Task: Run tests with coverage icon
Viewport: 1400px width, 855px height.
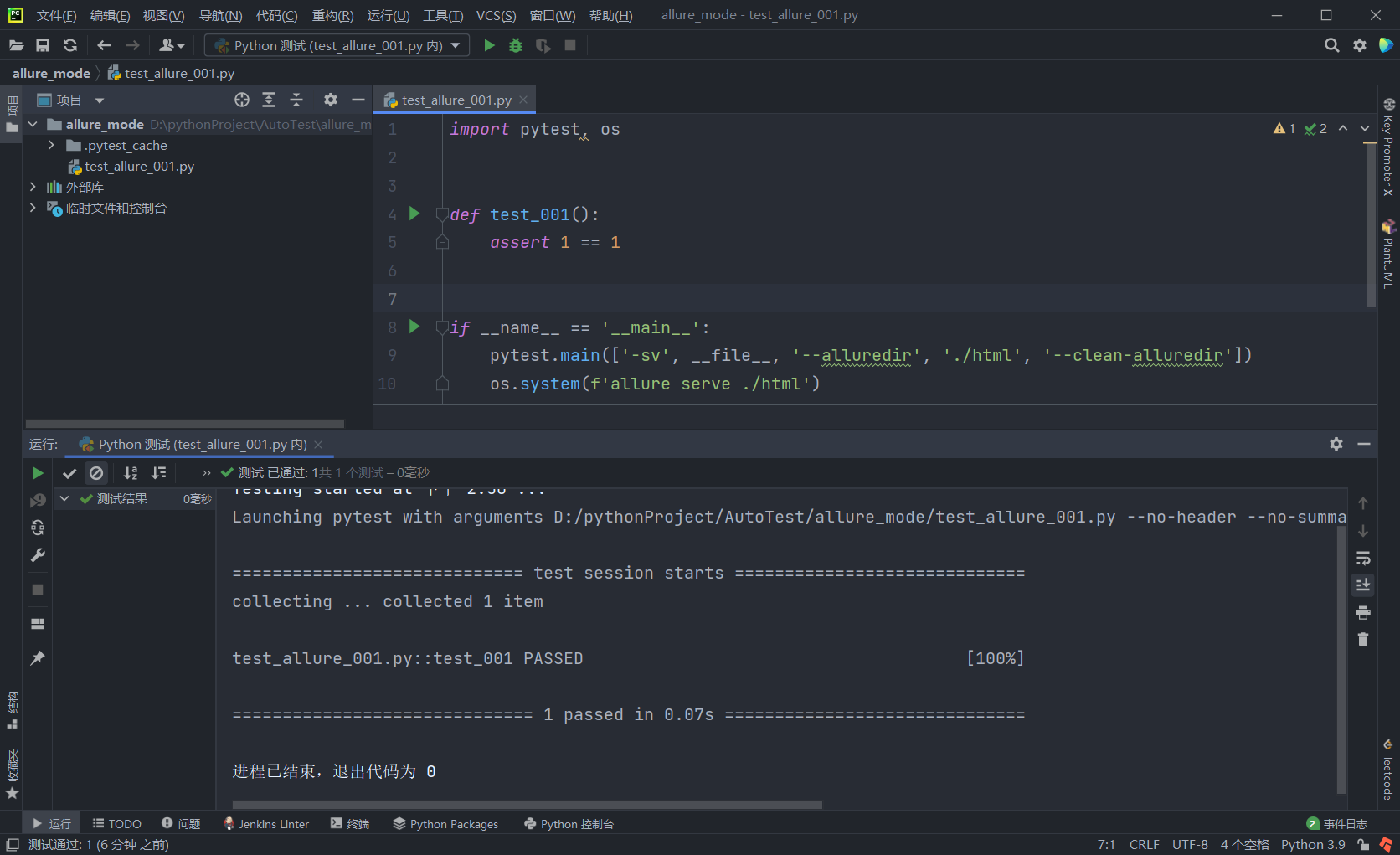Action: 543,45
